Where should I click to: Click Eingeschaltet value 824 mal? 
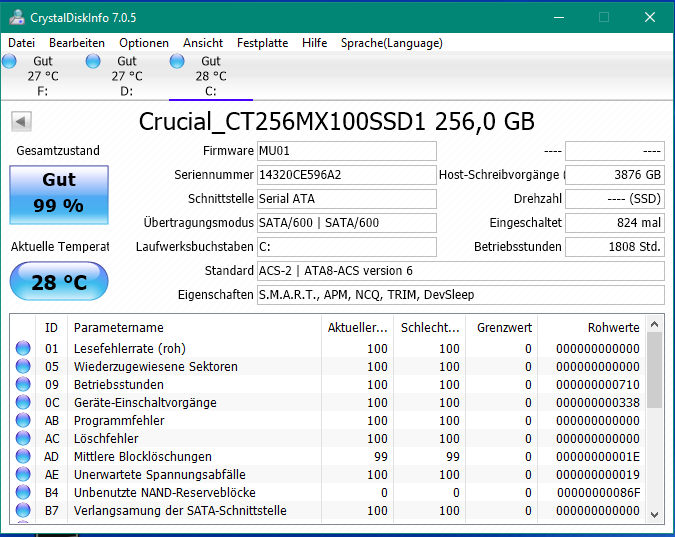coord(615,223)
